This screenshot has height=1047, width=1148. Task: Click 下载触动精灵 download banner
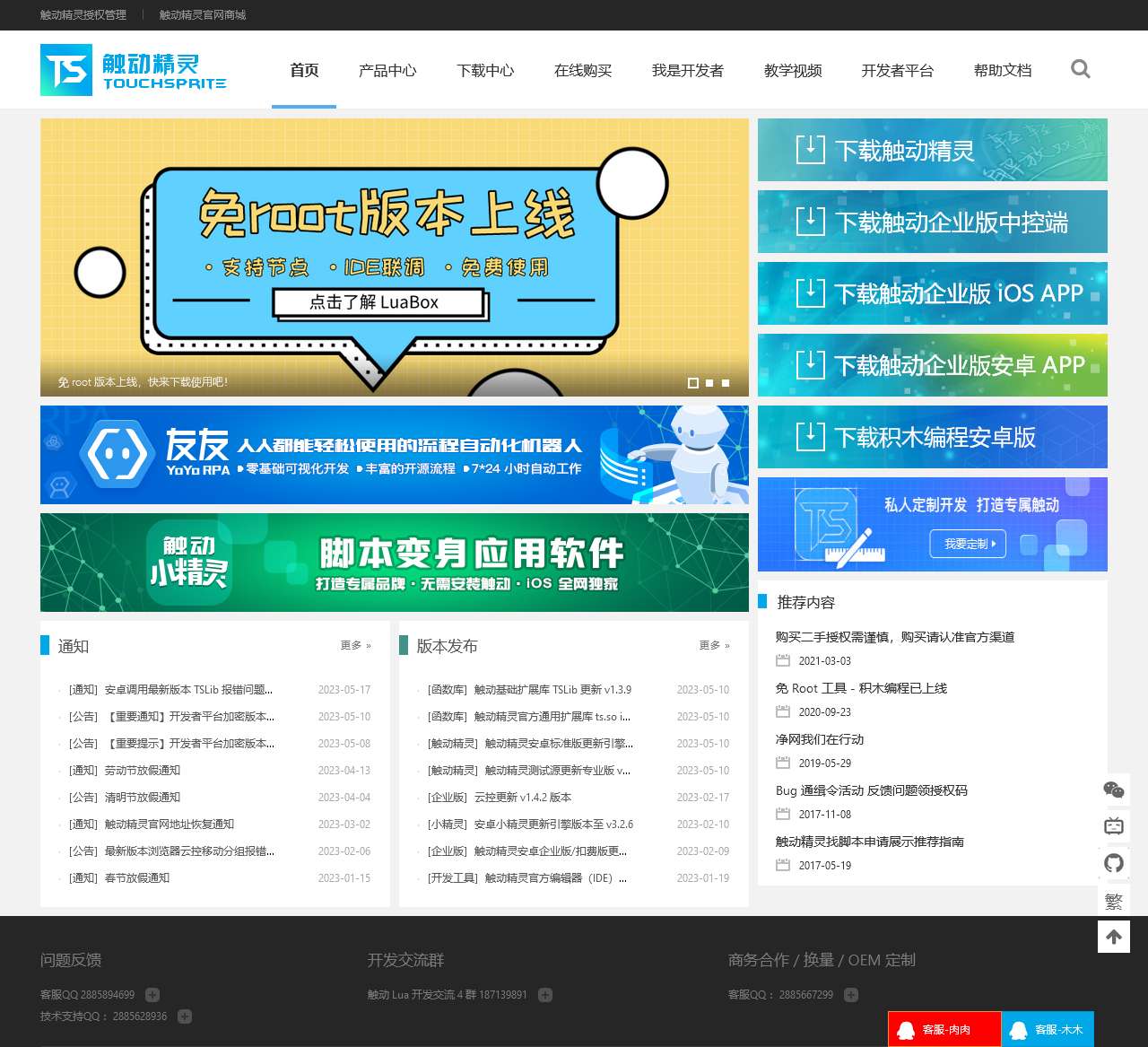click(932, 150)
